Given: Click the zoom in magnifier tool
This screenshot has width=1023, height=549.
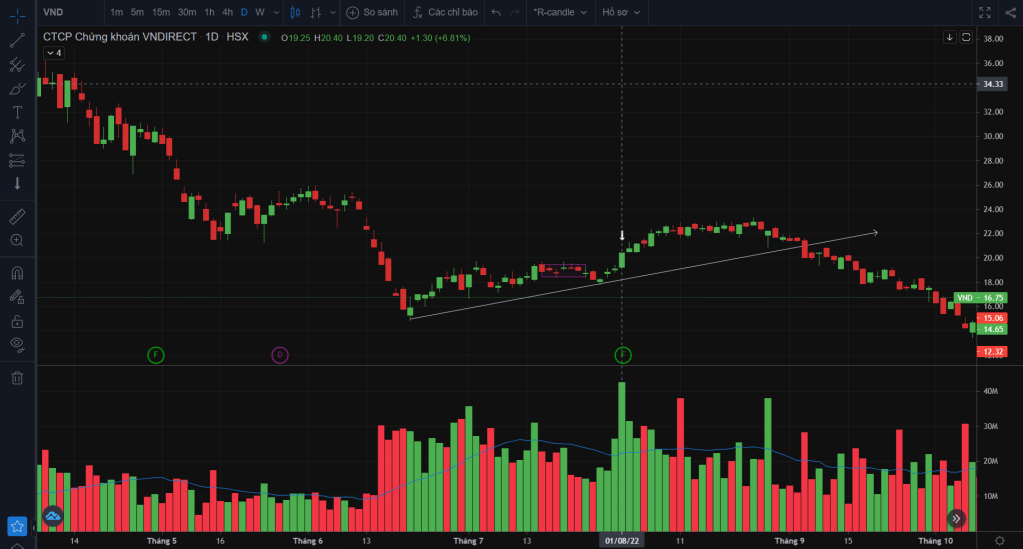Looking at the screenshot, I should coord(17,240).
